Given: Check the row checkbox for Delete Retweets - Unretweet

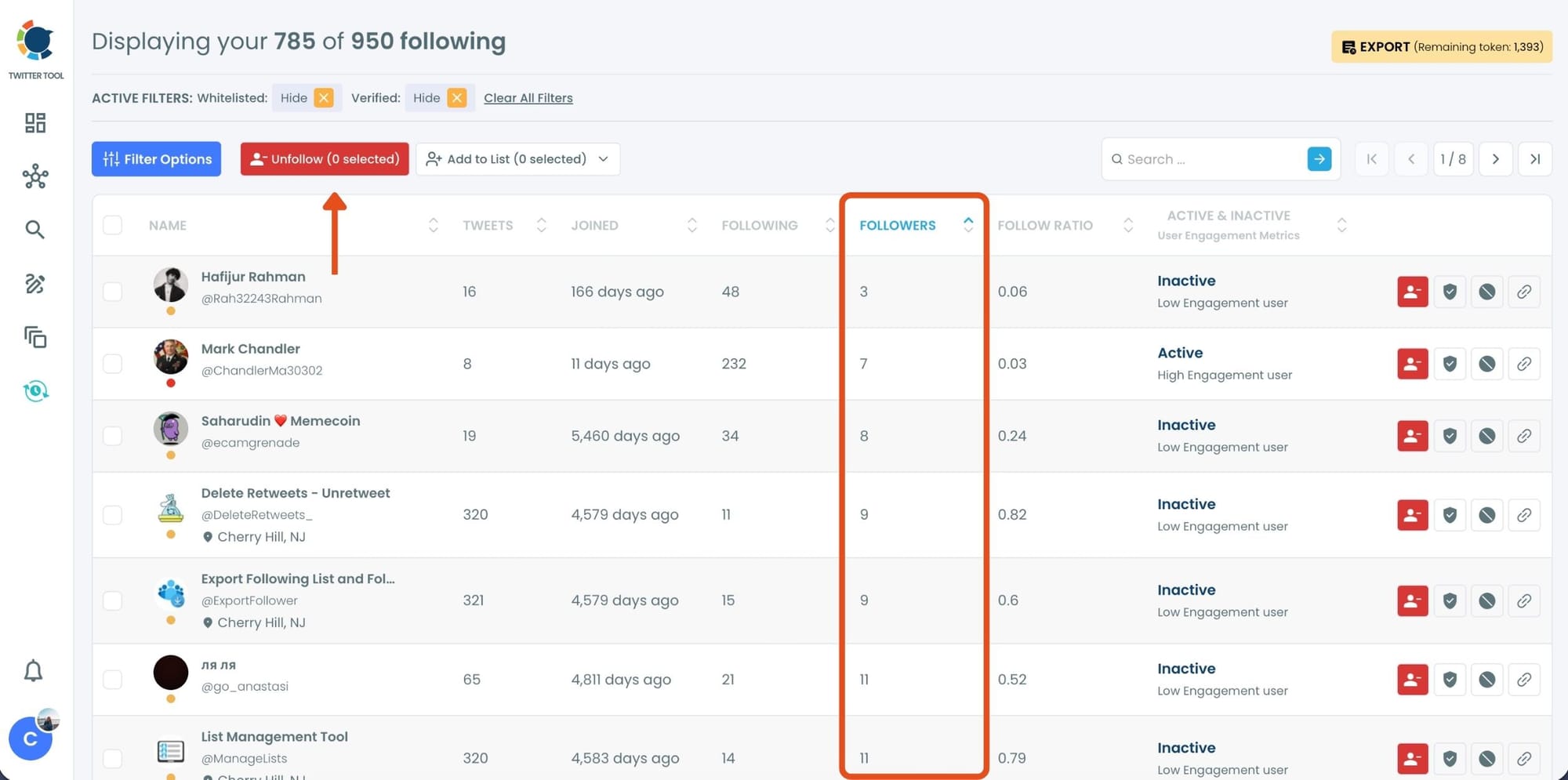Looking at the screenshot, I should click(x=112, y=515).
